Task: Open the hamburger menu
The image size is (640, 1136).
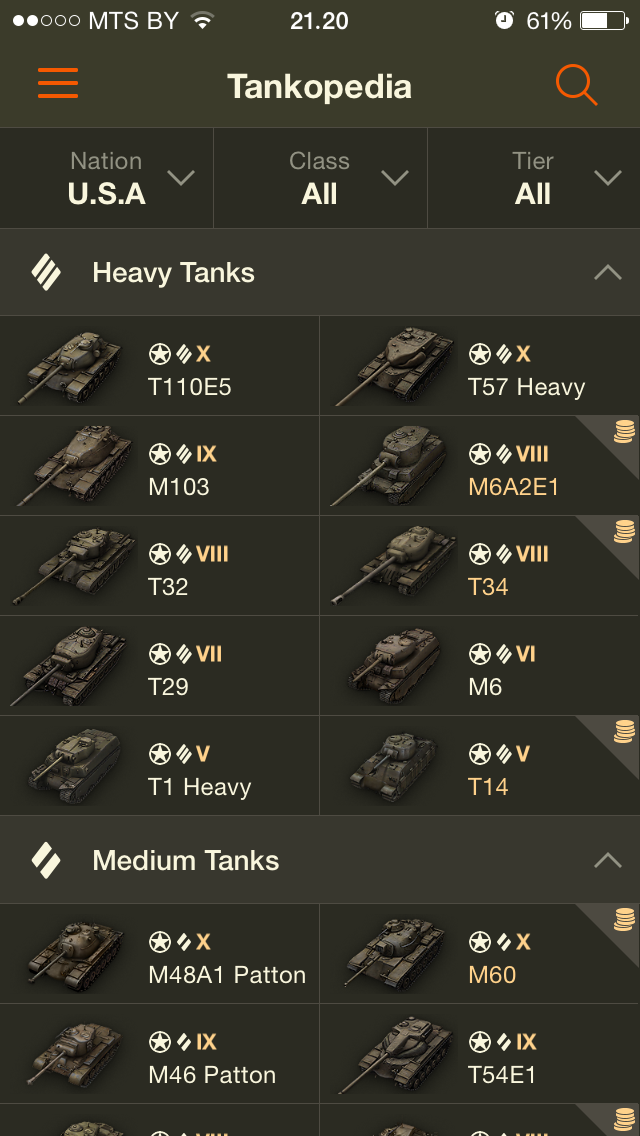Action: pos(58,84)
